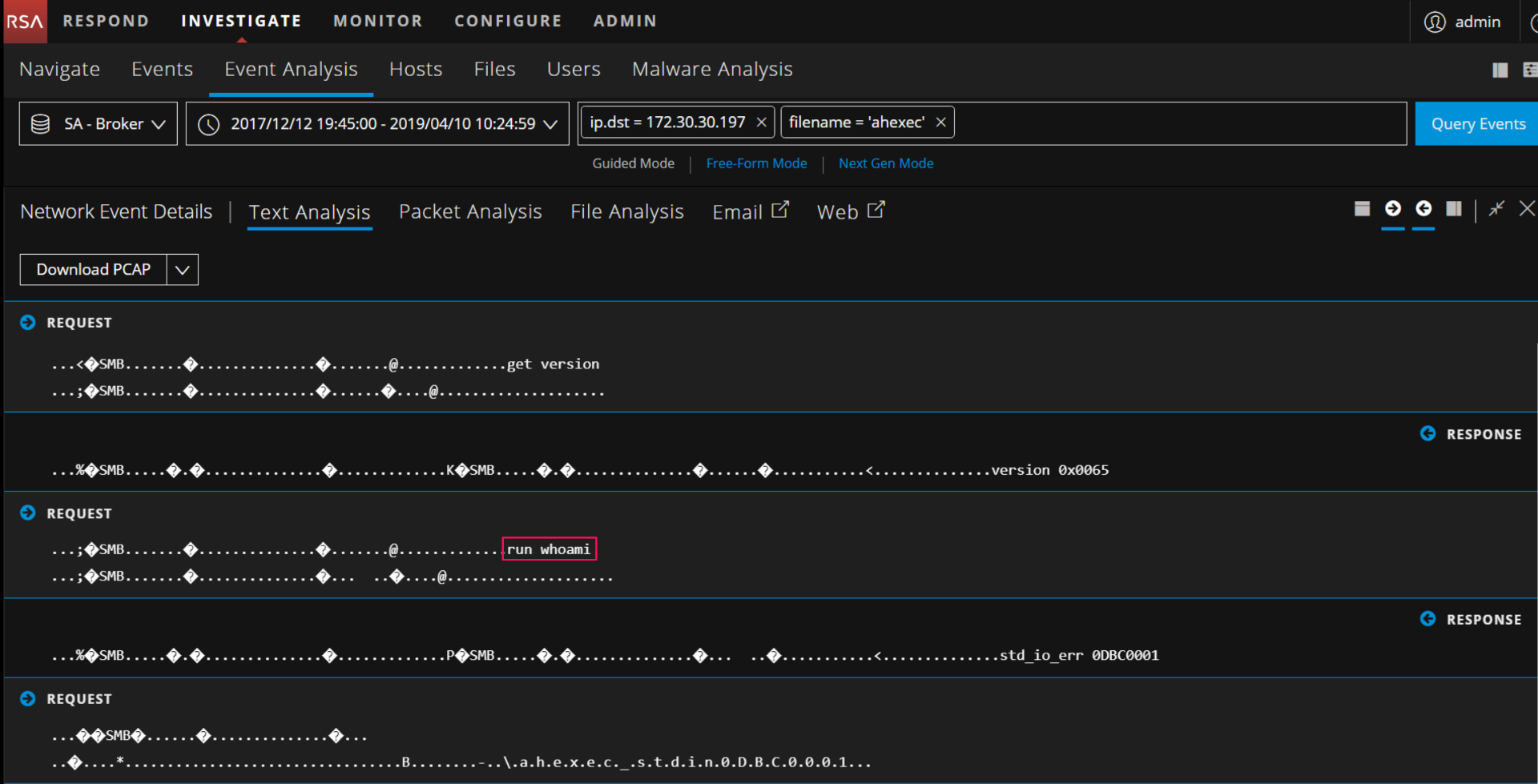1538x784 pixels.
Task: Click the empty query input area
Action: pyautogui.click(x=1178, y=123)
